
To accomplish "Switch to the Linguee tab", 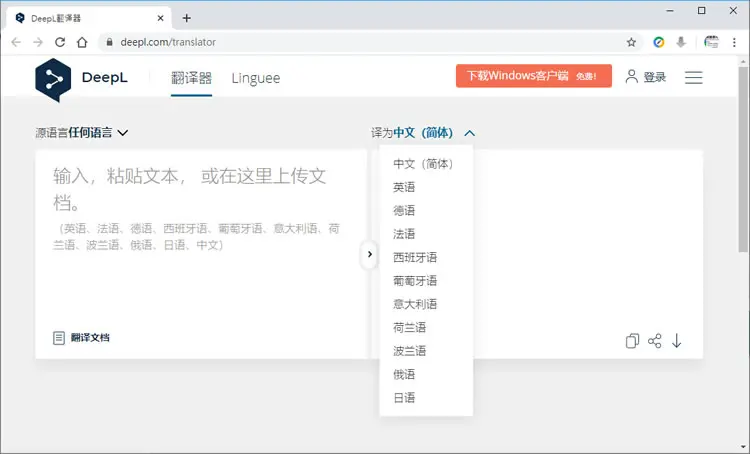I will click(255, 78).
